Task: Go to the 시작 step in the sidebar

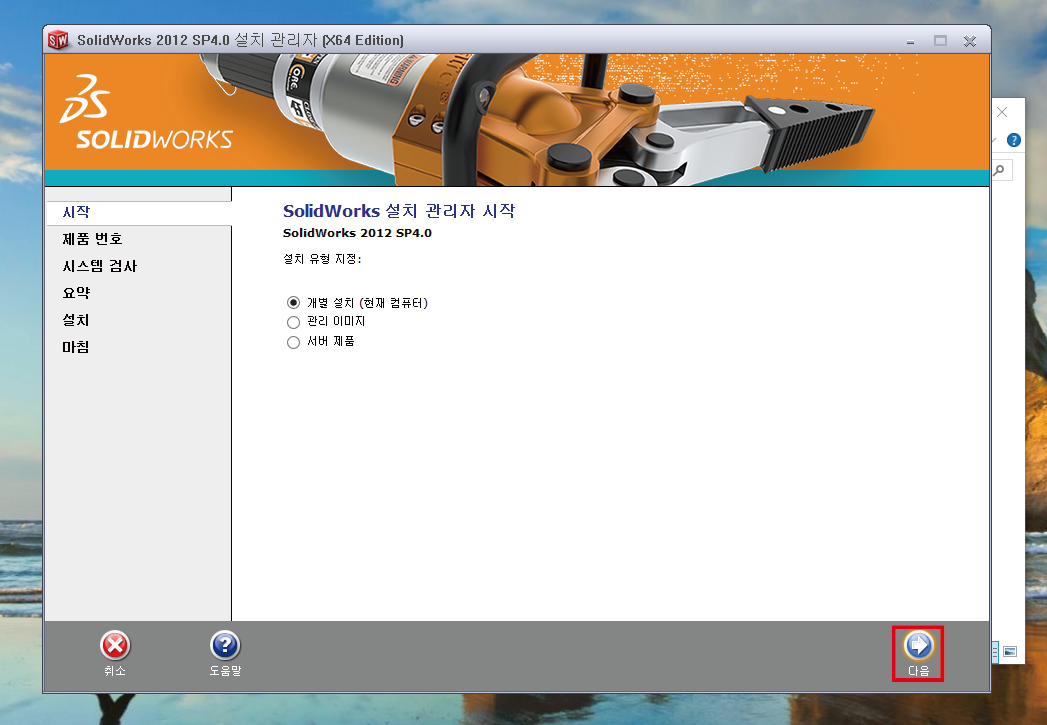Action: (x=76, y=212)
